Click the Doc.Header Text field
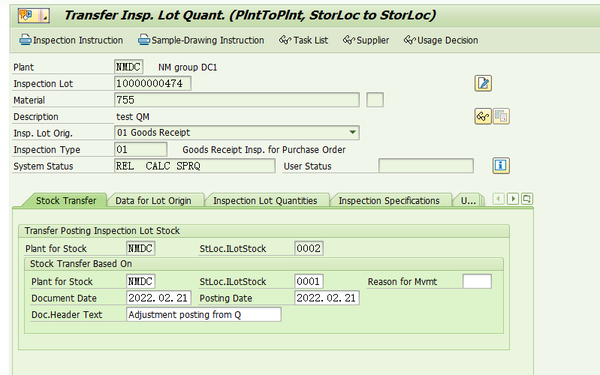The image size is (600, 375). 204,315
